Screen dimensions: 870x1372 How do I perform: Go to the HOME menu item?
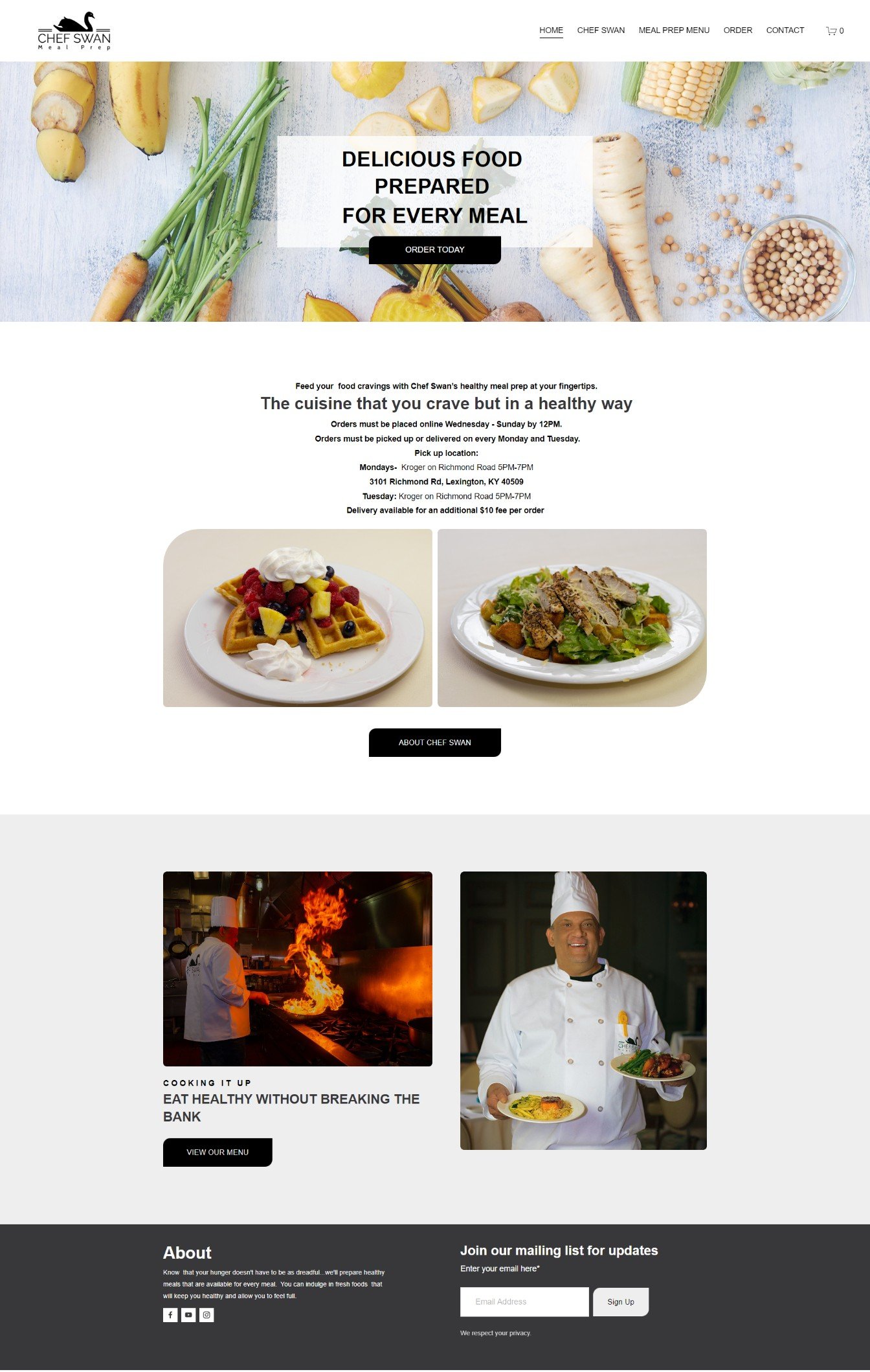coord(551,30)
